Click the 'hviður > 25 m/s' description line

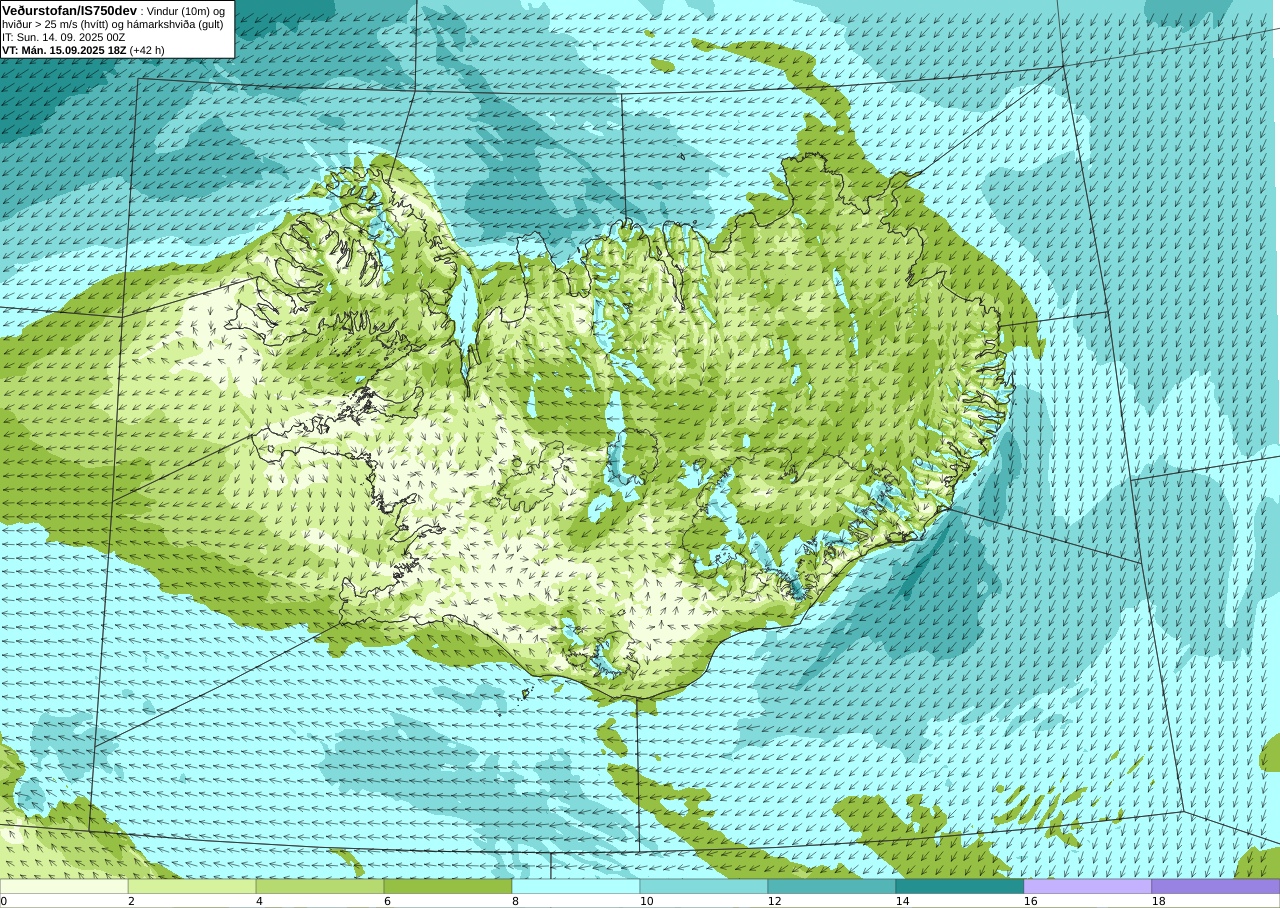tap(112, 24)
